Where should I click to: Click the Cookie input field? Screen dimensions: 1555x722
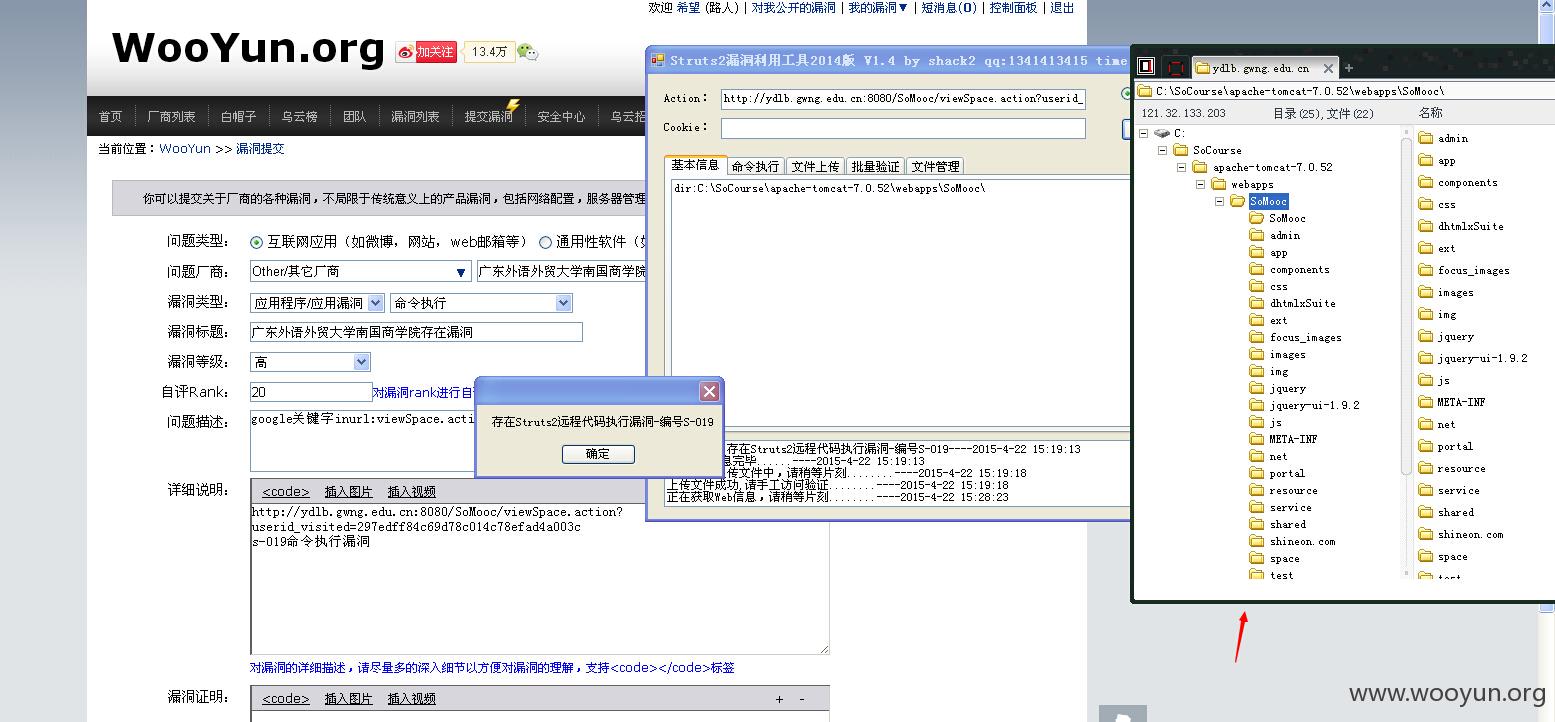[903, 128]
